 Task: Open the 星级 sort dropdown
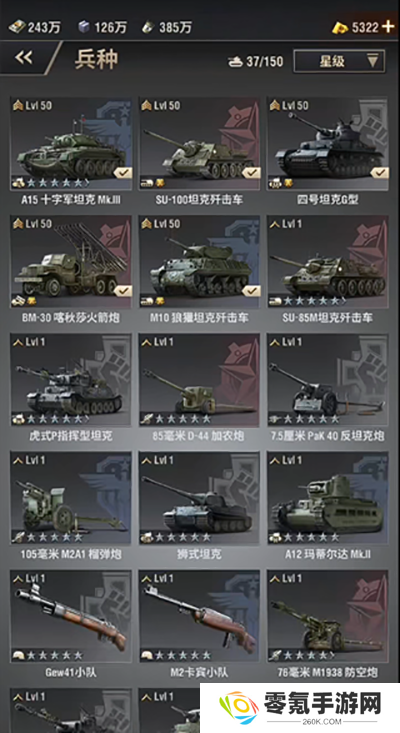339,61
